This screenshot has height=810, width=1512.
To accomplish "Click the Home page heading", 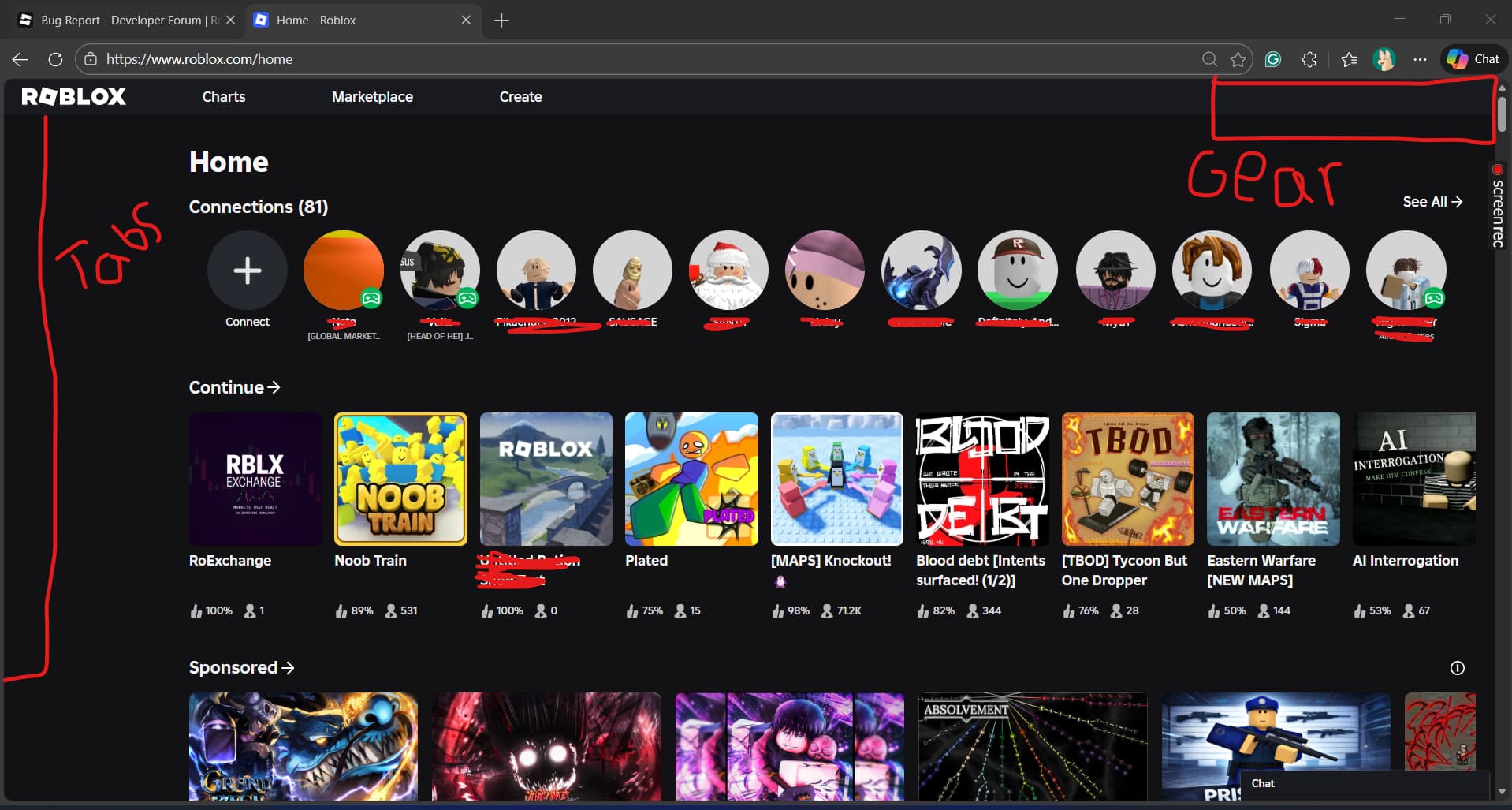I will pos(229,162).
